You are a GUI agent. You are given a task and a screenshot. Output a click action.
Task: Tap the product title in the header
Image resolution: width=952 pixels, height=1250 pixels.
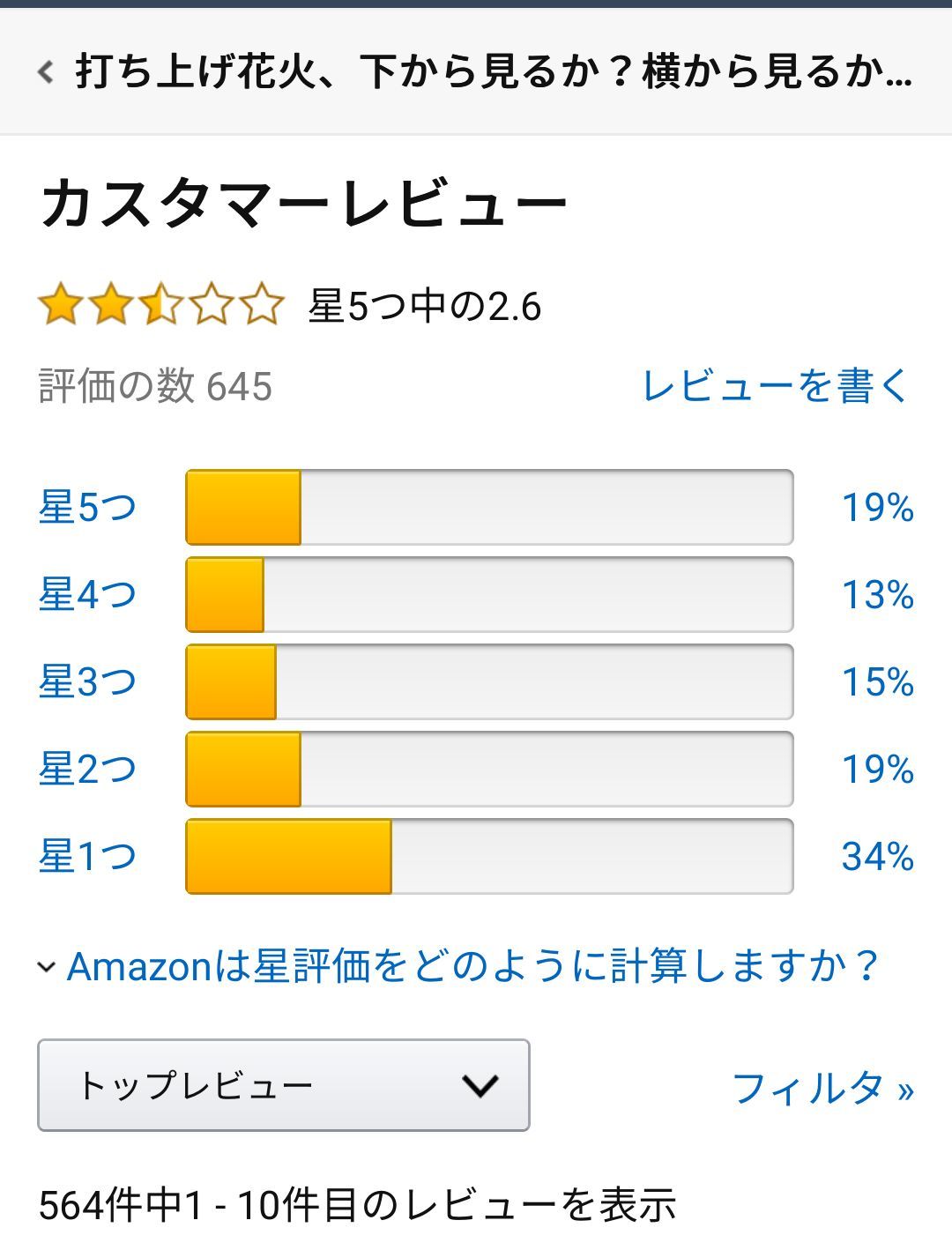click(x=494, y=71)
